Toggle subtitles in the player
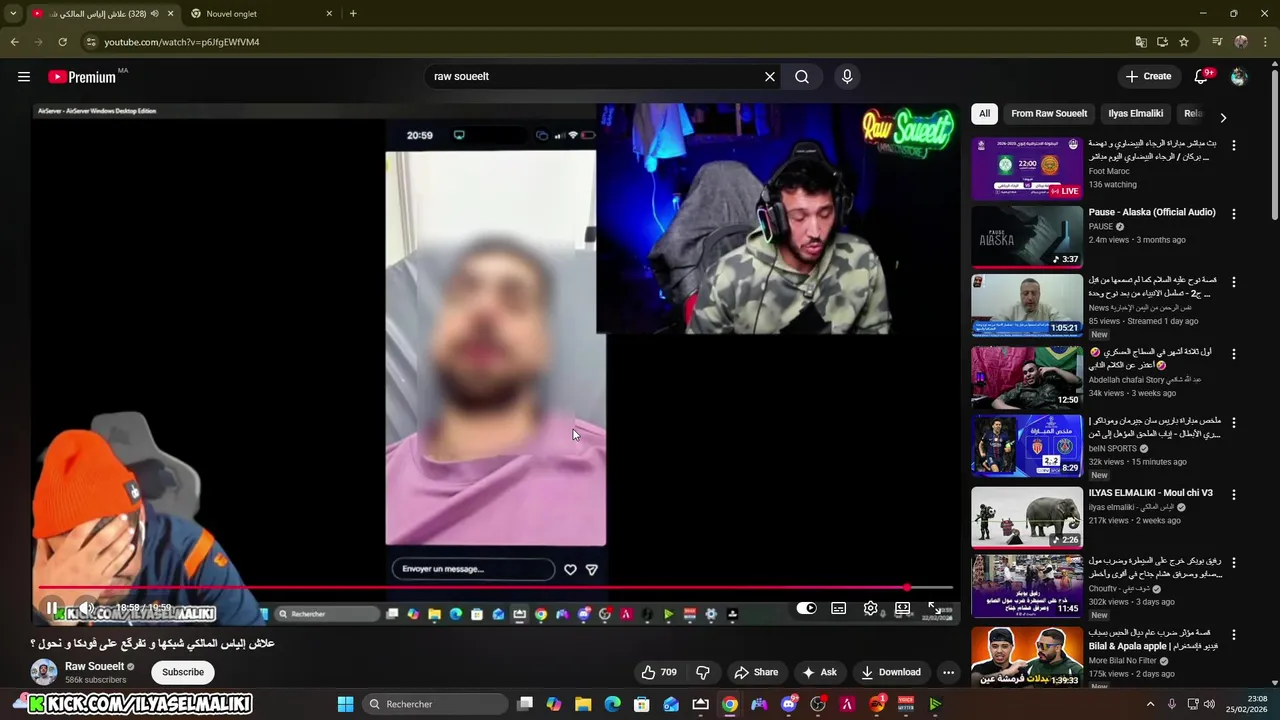Screen dimensions: 1280x720 [839, 608]
